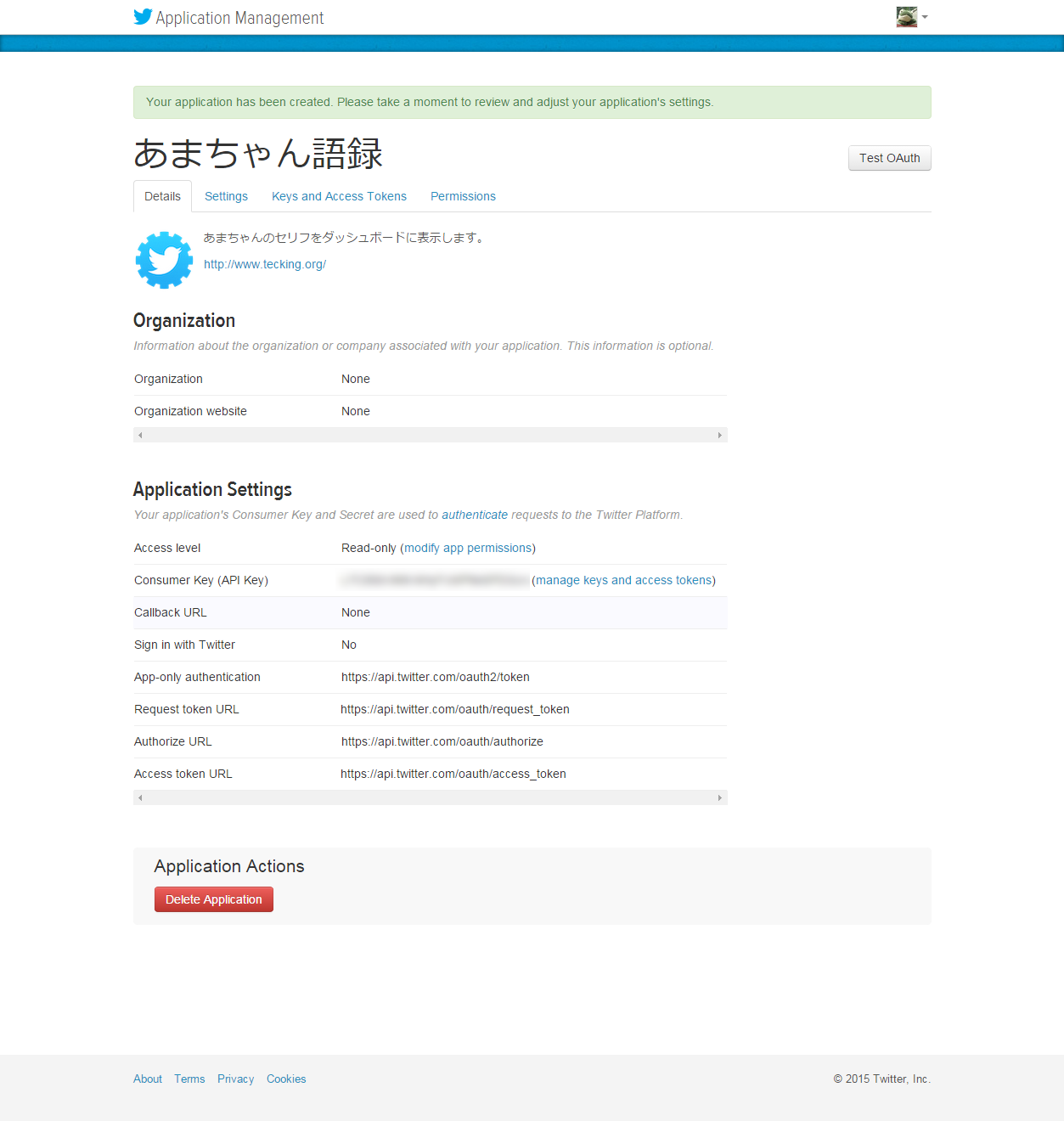Open the Terms footer link
This screenshot has width=1064, height=1121.
[189, 1079]
